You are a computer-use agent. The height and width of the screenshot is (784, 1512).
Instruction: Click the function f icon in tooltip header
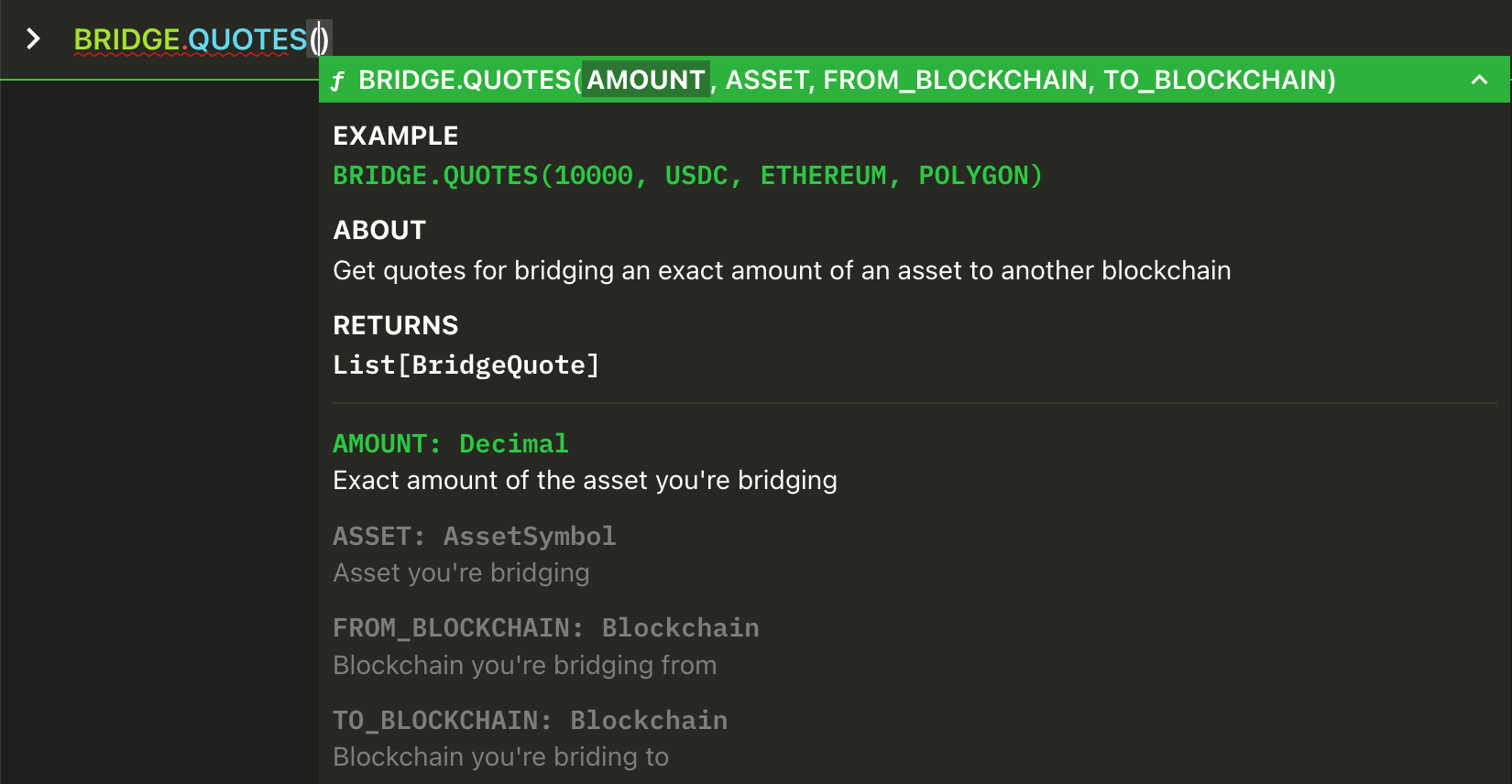coord(337,81)
